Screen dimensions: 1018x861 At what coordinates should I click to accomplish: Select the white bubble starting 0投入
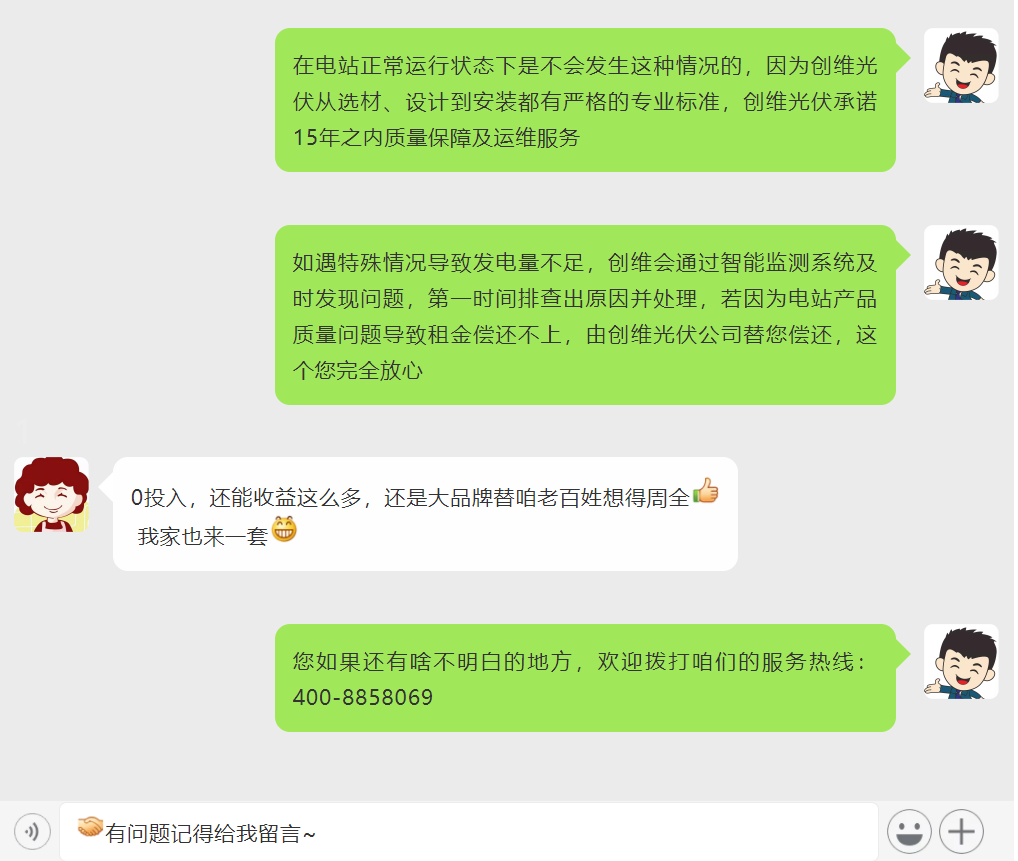(x=425, y=514)
